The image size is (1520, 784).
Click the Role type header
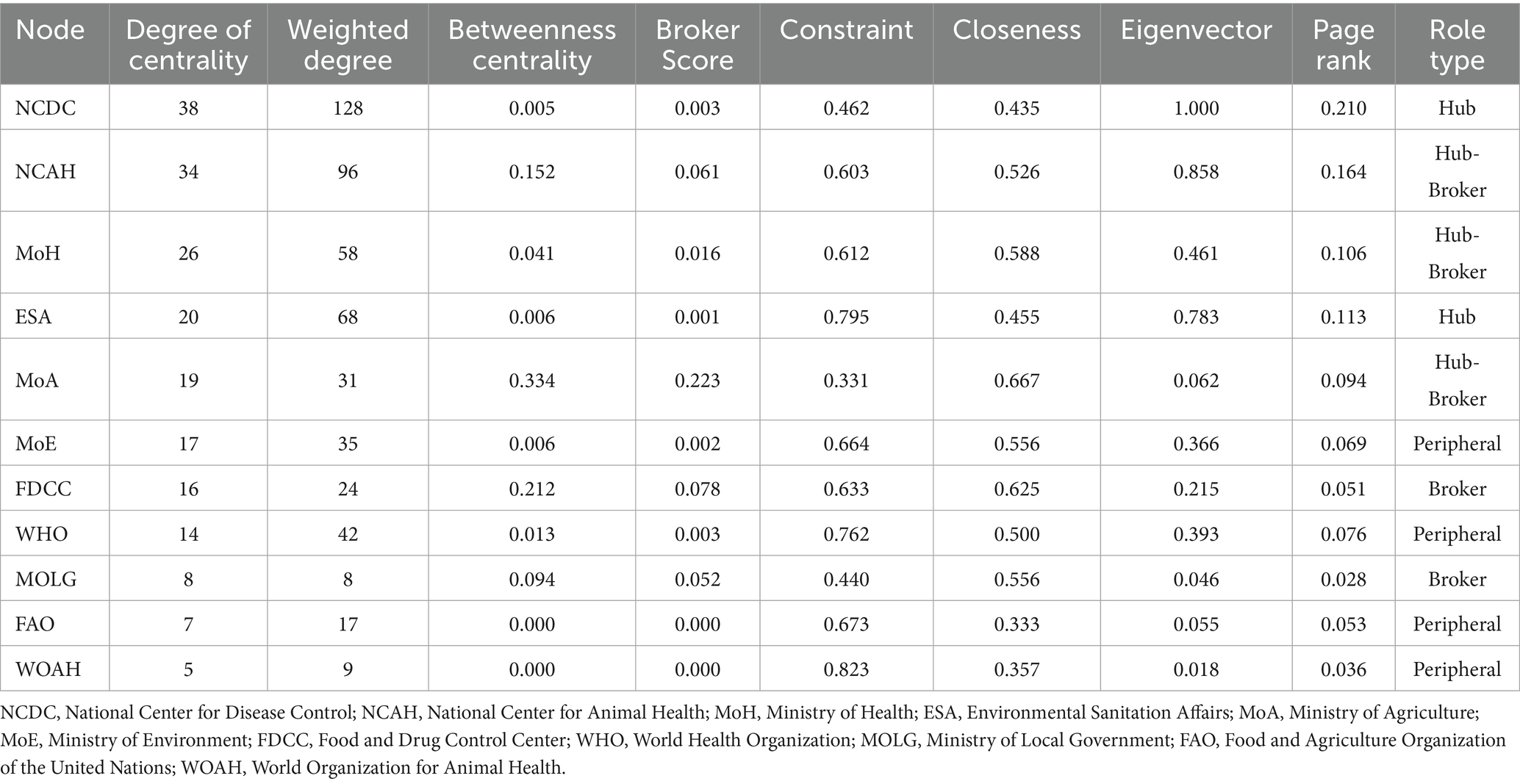pyautogui.click(x=1456, y=45)
